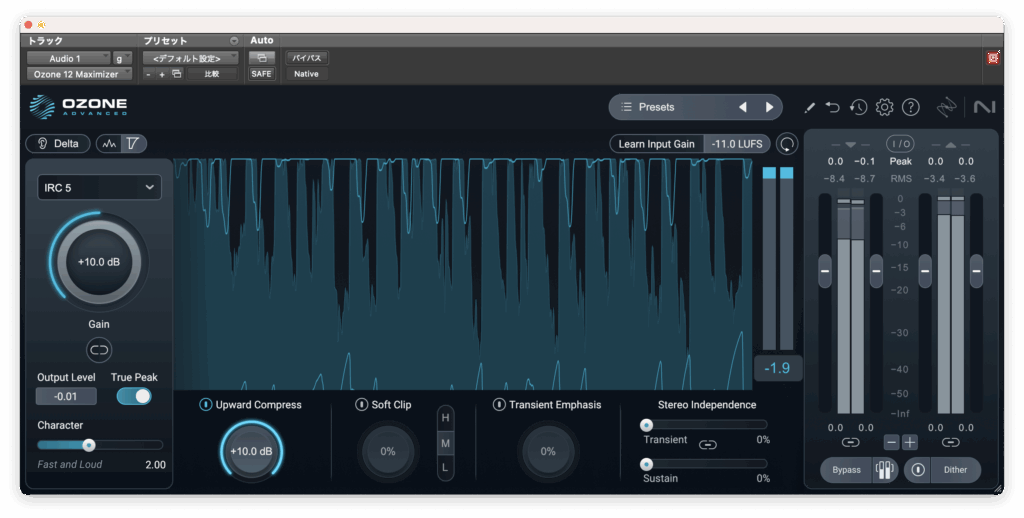Click the Learn Input Gain button

coord(656,144)
